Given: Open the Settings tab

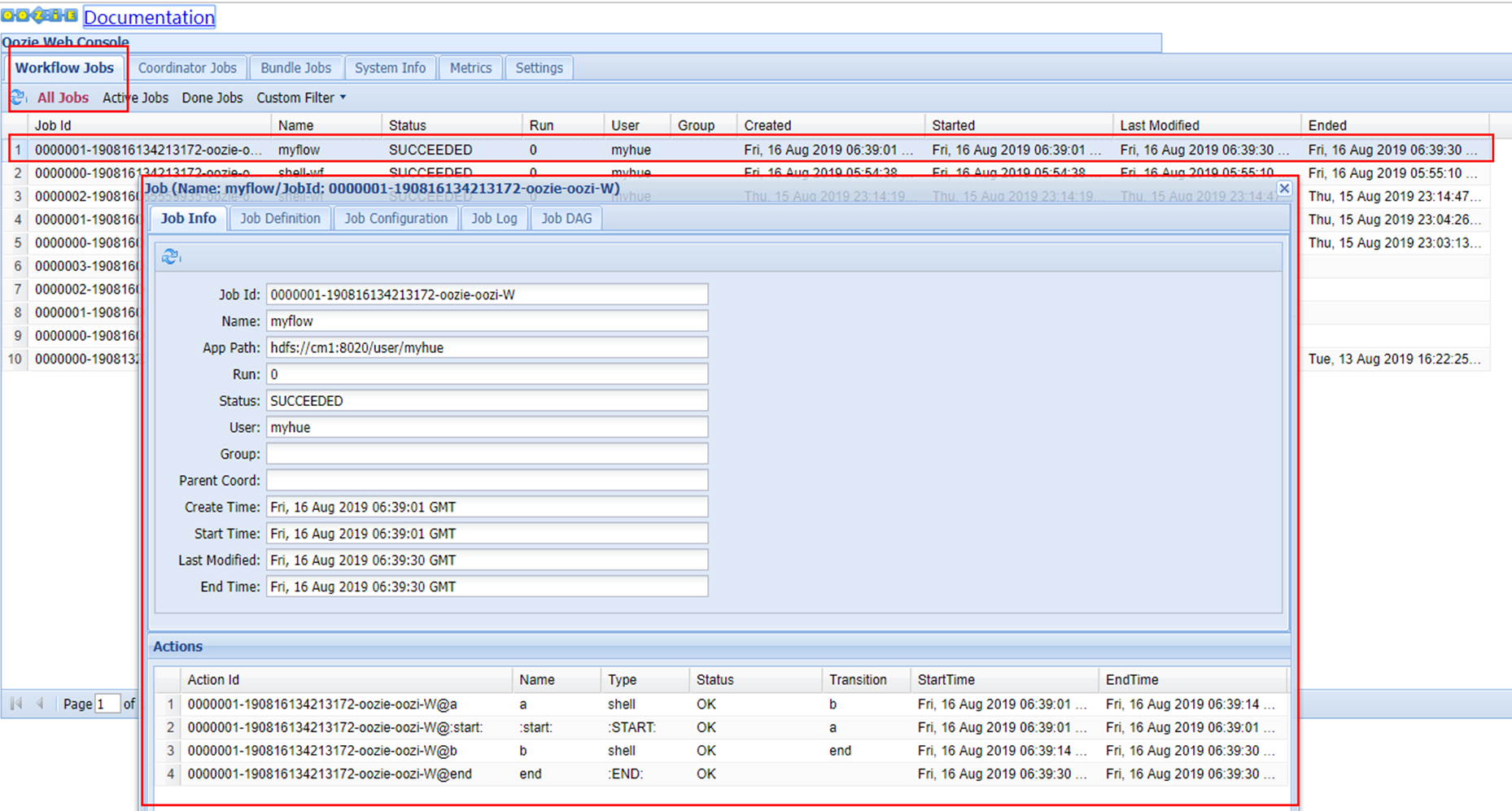Looking at the screenshot, I should click(539, 68).
